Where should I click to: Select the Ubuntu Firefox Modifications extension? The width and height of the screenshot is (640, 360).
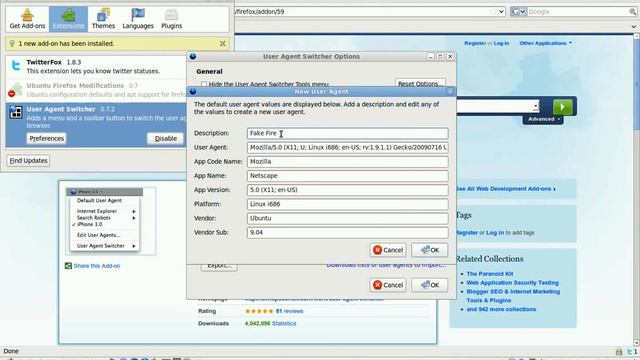[96, 90]
